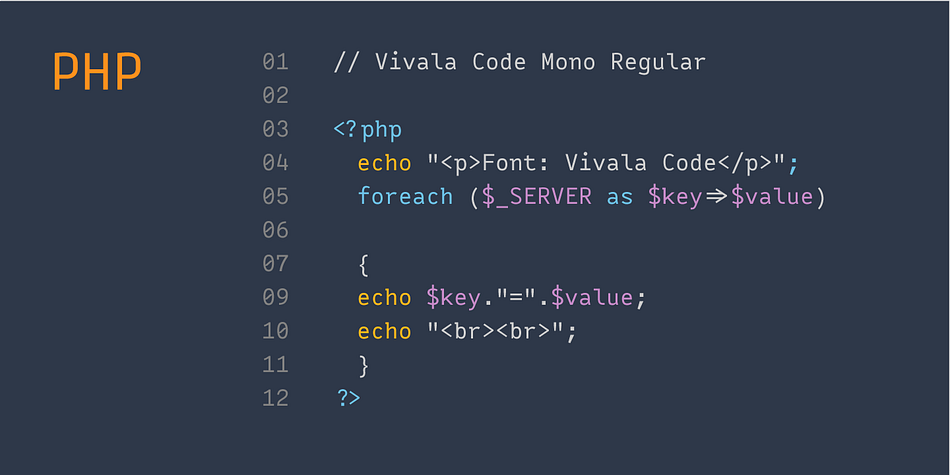Click line number 05
Screen dimensions: 950x475
coord(276,196)
